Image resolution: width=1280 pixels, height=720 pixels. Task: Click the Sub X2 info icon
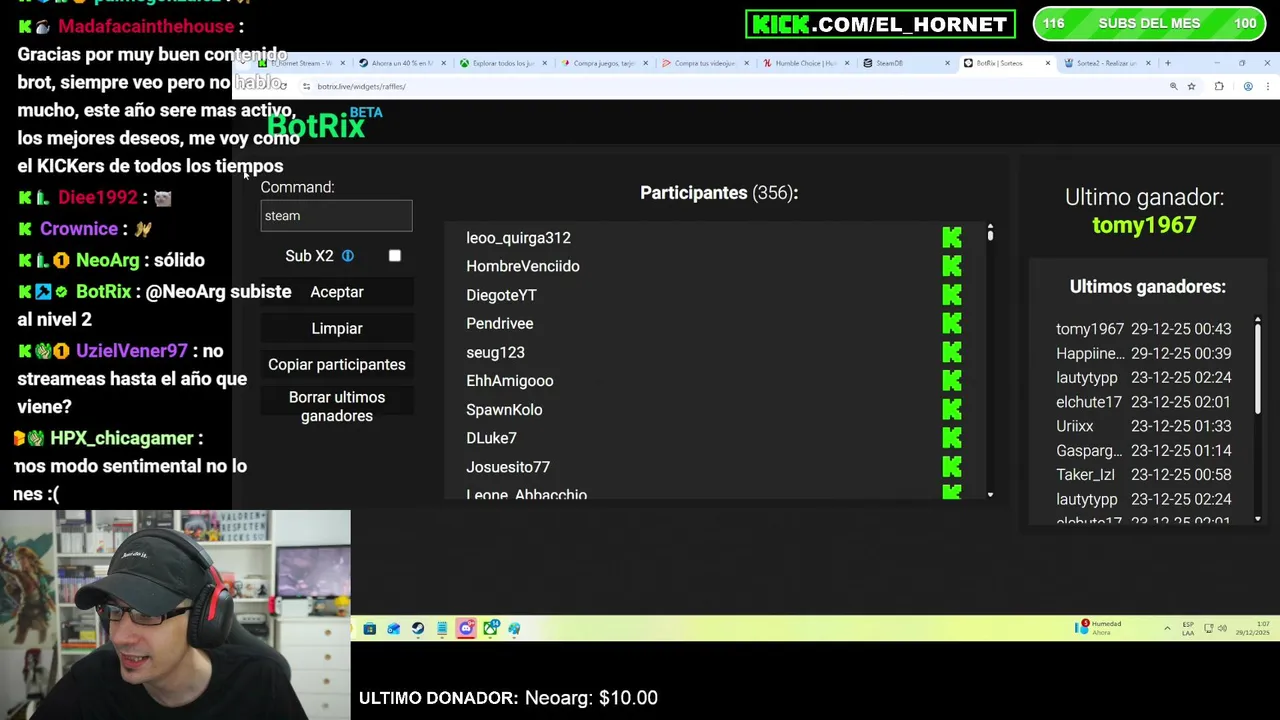[x=348, y=256]
